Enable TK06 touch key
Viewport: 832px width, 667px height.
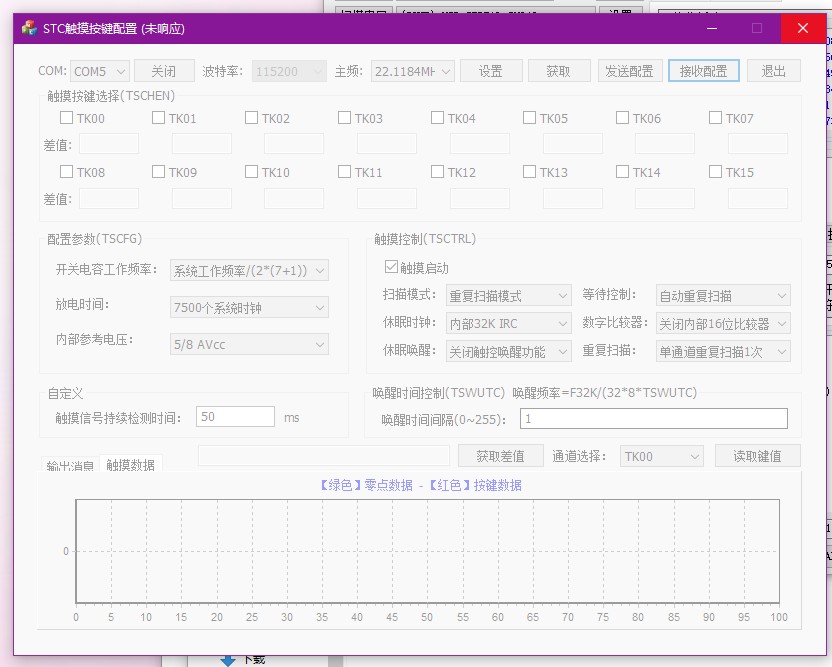(622, 117)
